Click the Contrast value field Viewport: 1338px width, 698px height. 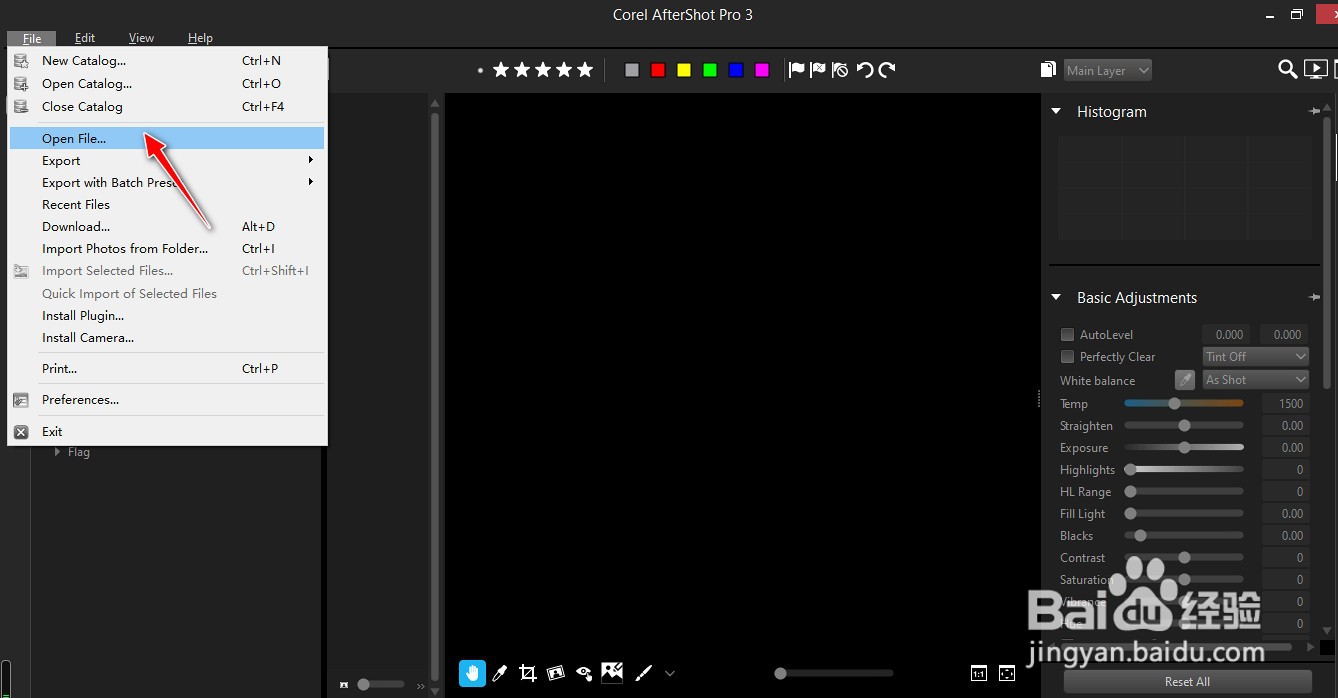(x=1285, y=557)
